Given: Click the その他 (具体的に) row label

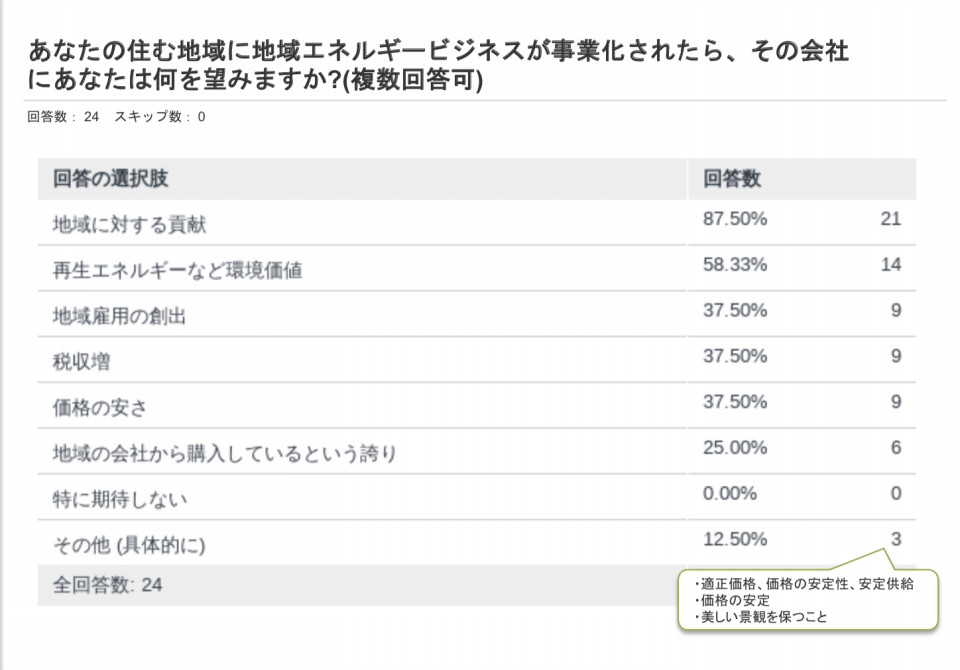Looking at the screenshot, I should pos(129,544).
